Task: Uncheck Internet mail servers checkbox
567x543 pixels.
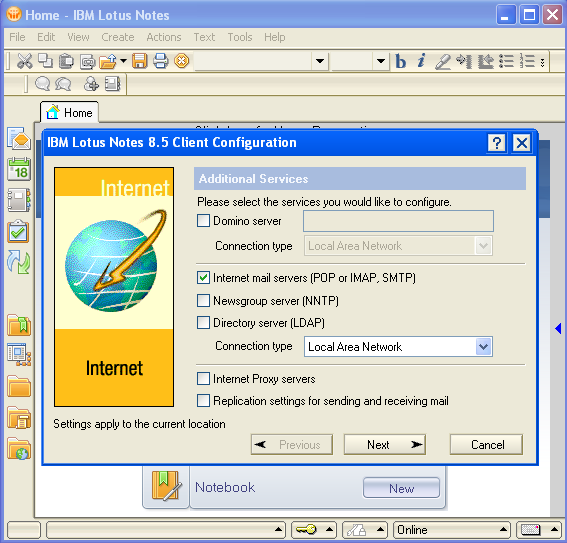Action: pos(203,278)
